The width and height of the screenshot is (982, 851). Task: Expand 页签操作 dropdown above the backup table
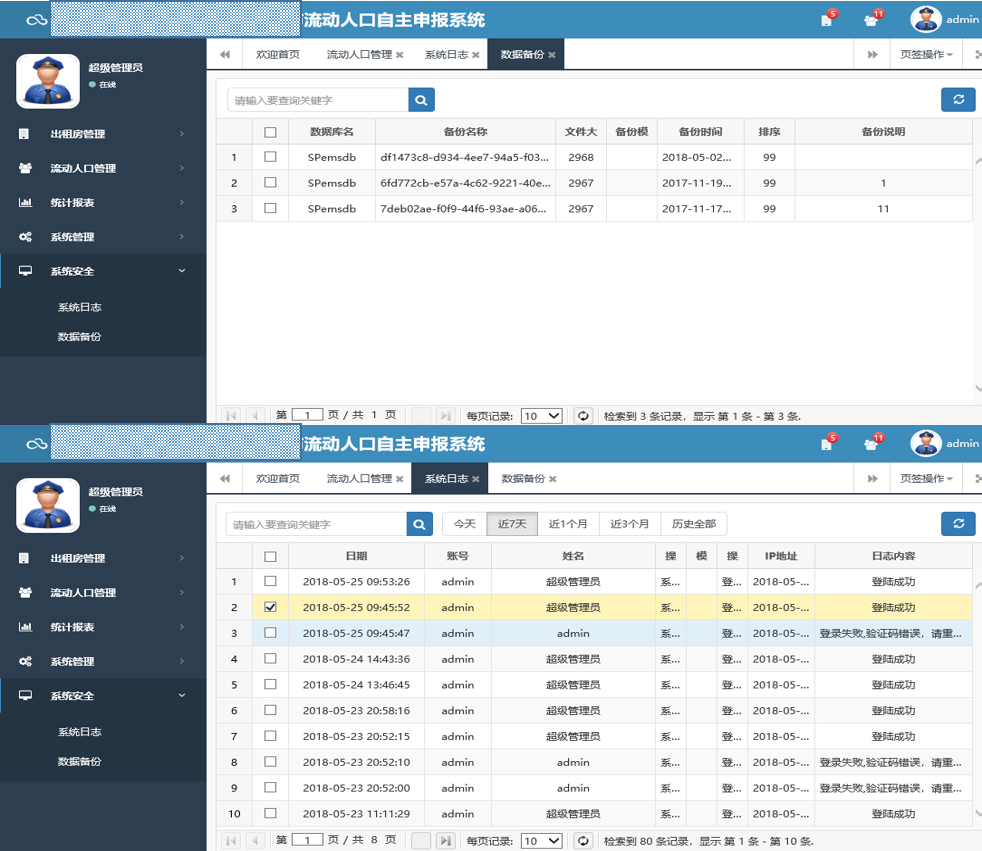(925, 55)
